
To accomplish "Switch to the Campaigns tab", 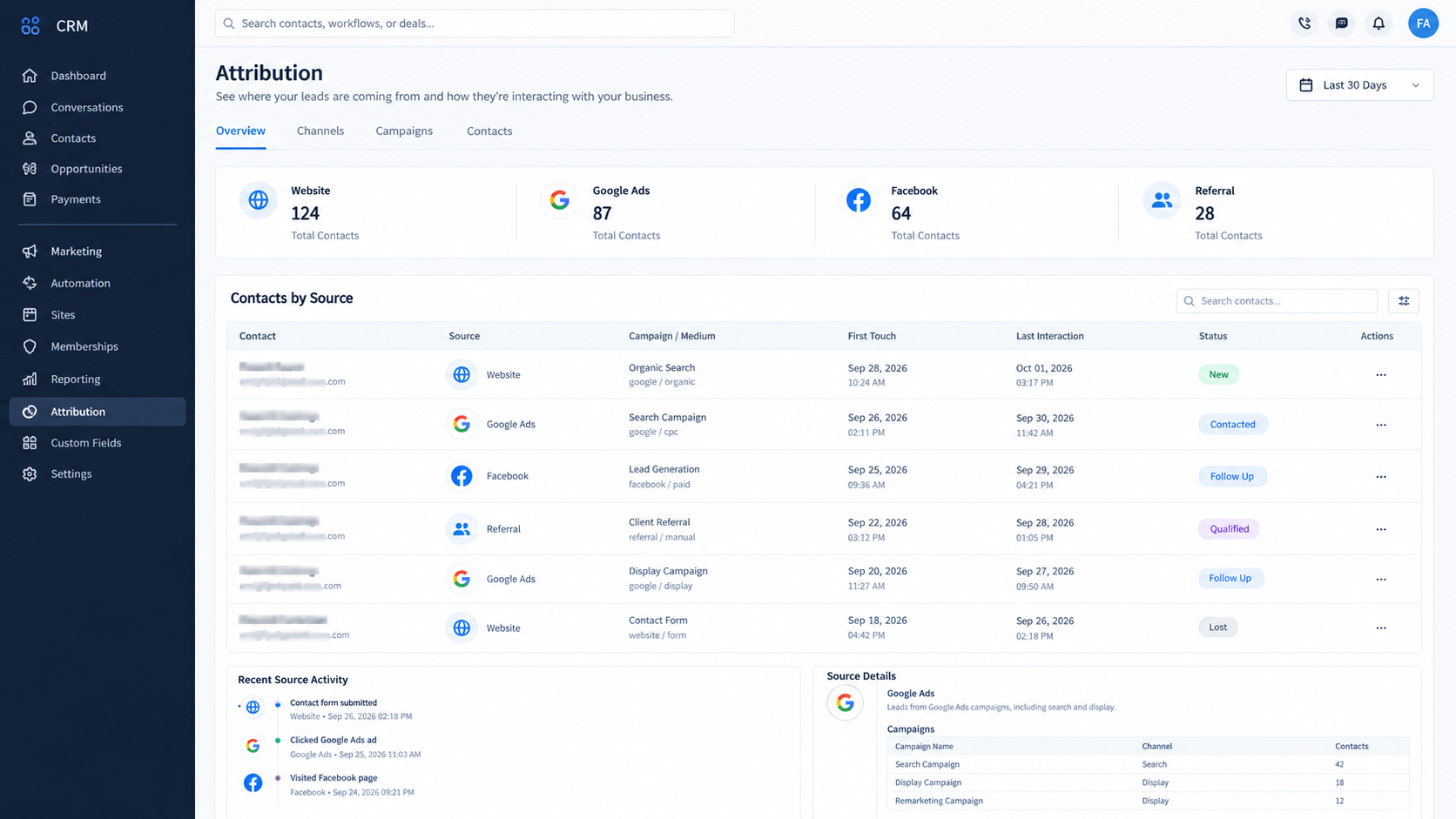I will 404,131.
